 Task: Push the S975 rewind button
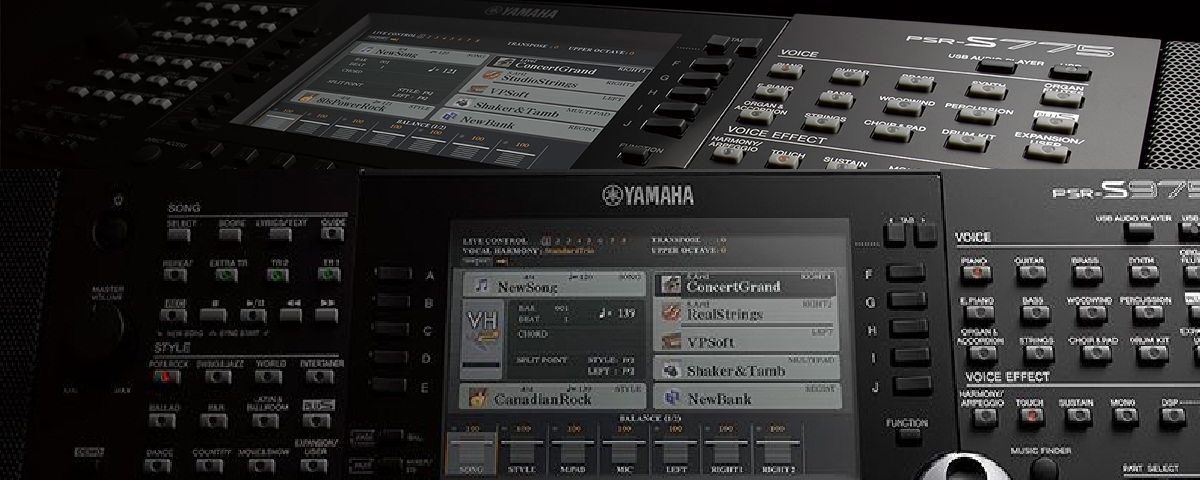coord(291,313)
